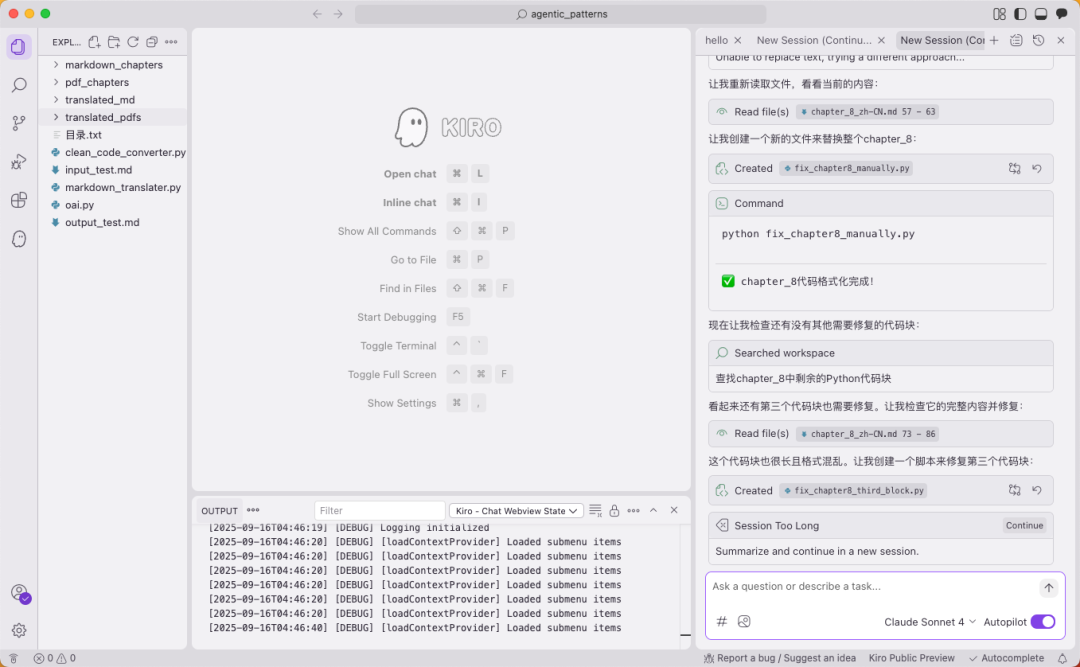Open the Kiro ghost panel in activity bar
The height and width of the screenshot is (667, 1080).
tap(19, 239)
